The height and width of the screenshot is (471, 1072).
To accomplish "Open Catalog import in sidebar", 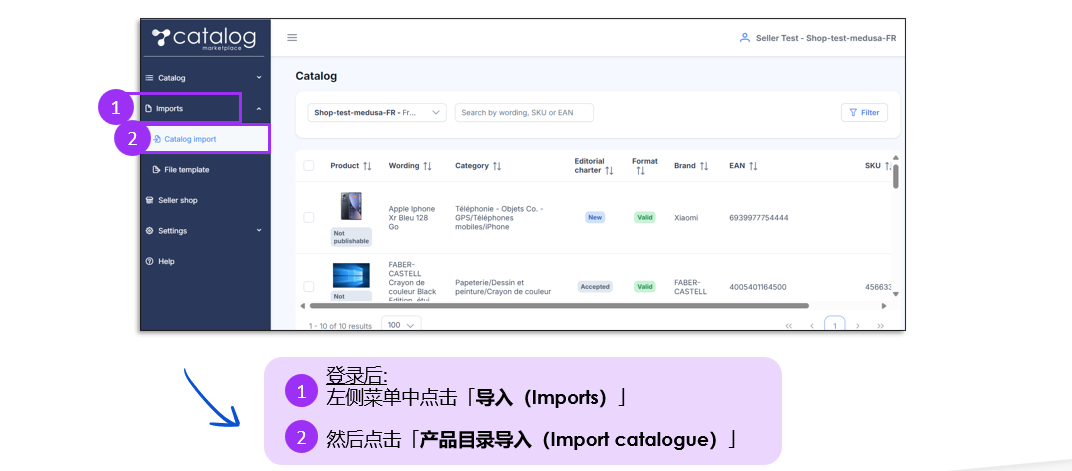I will (190, 139).
